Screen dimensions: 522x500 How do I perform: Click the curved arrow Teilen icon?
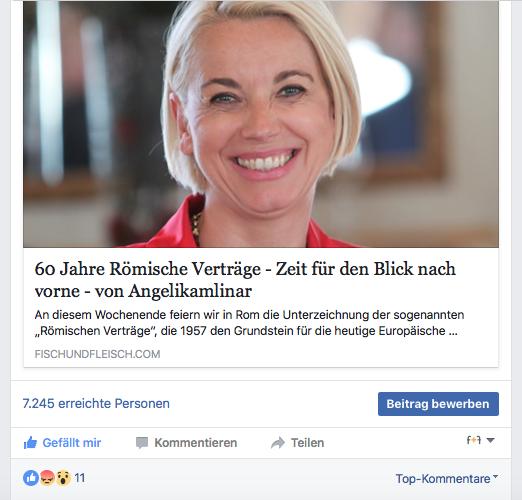[x=278, y=443]
